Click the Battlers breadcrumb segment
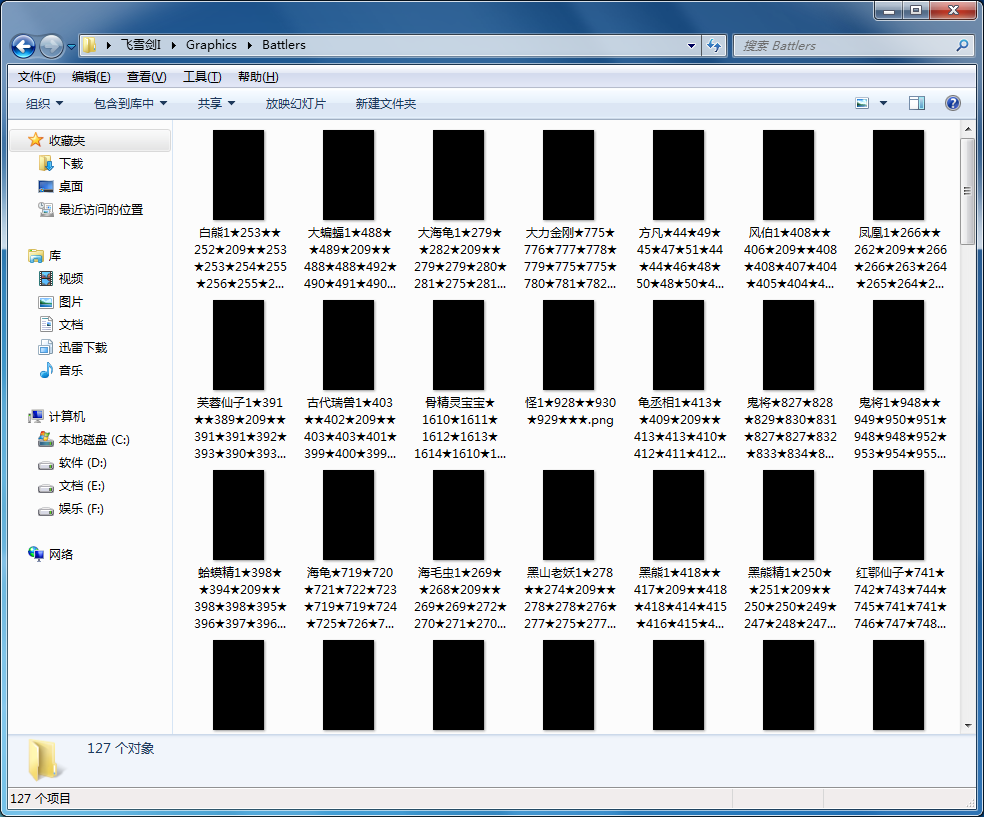984x817 pixels. point(284,45)
